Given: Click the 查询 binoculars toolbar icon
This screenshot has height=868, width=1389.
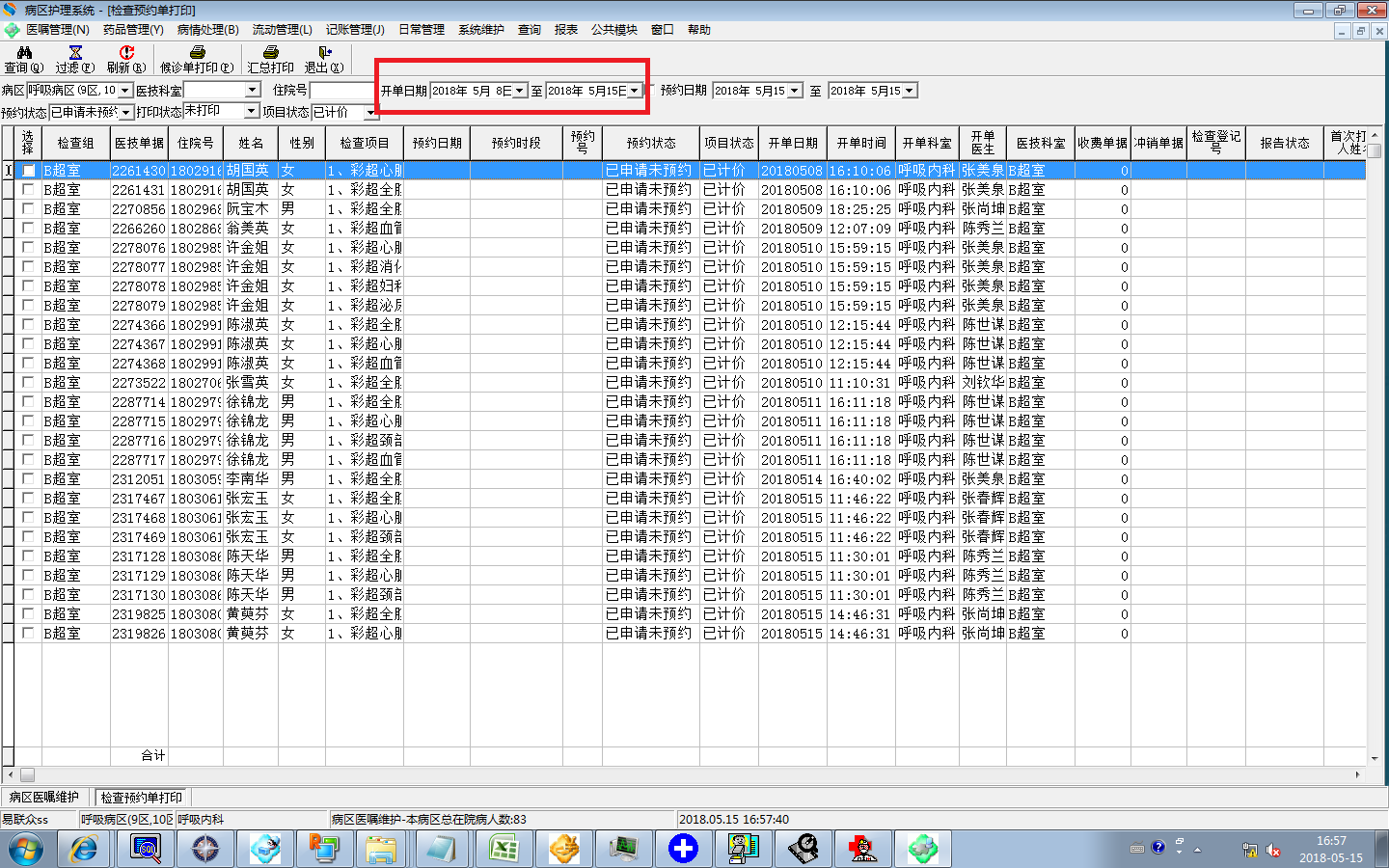Looking at the screenshot, I should (24, 52).
